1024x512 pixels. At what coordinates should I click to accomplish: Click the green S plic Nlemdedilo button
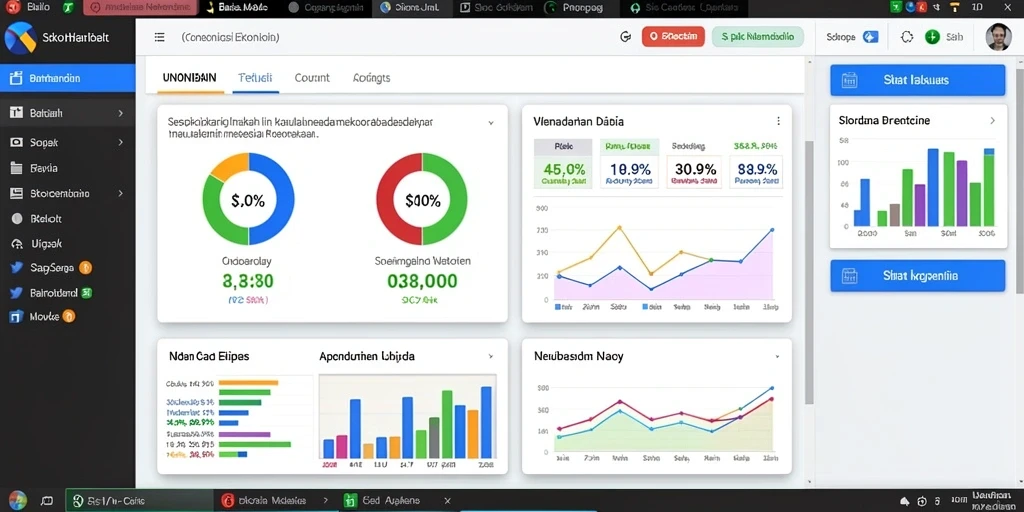pyautogui.click(x=758, y=37)
